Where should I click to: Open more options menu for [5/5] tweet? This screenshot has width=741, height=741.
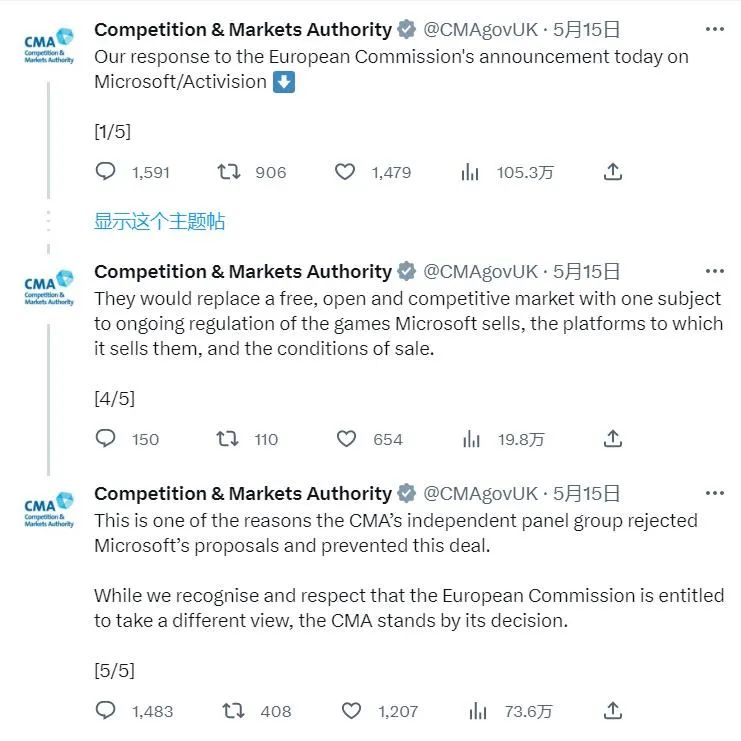click(715, 493)
